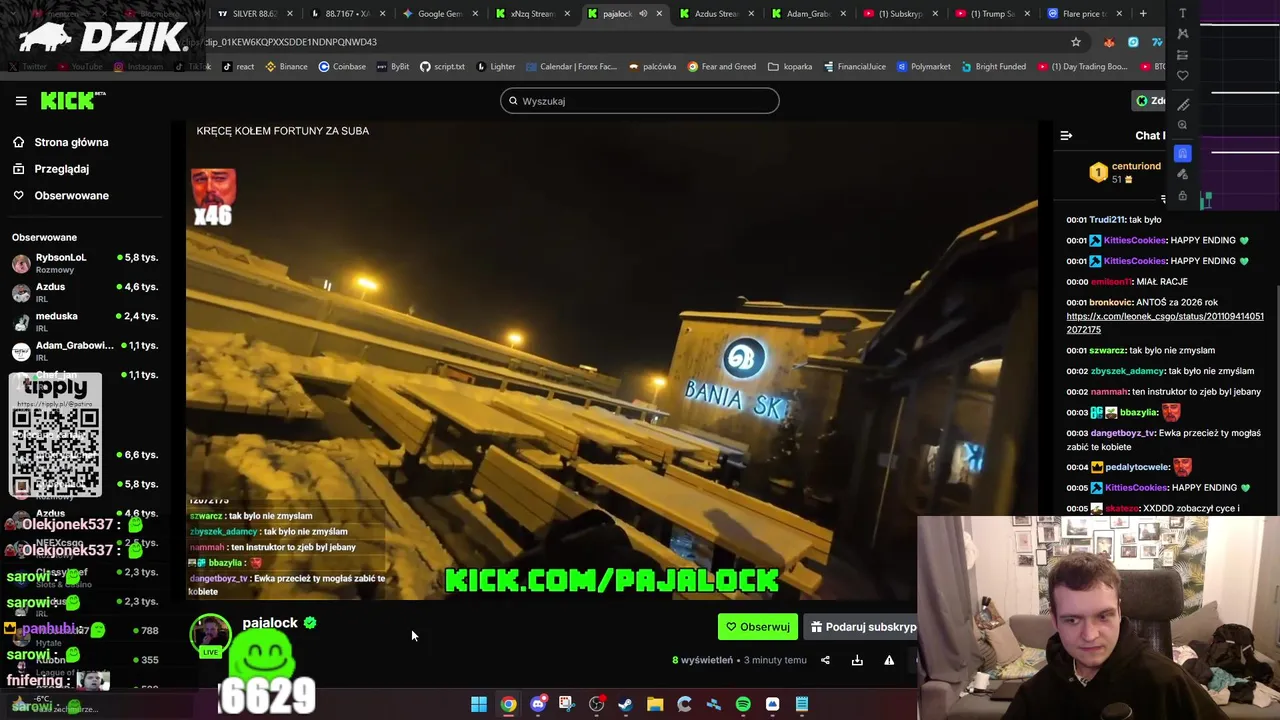Toggle stay-in-drawing-mode in chart toolbar
The image size is (1280, 720).
pyautogui.click(x=1183, y=174)
